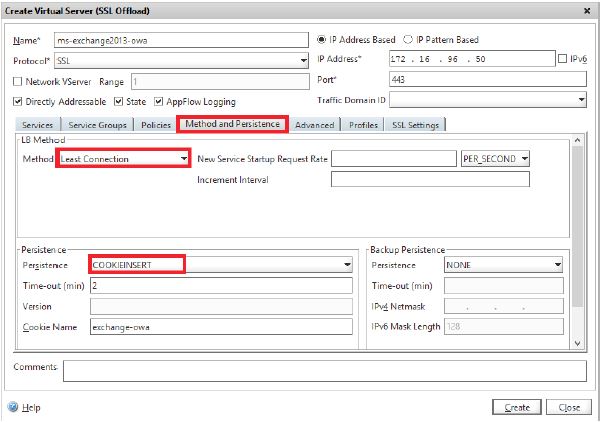This screenshot has width=600, height=422.
Task: Click the Cookie Name input field
Action: click(220, 327)
